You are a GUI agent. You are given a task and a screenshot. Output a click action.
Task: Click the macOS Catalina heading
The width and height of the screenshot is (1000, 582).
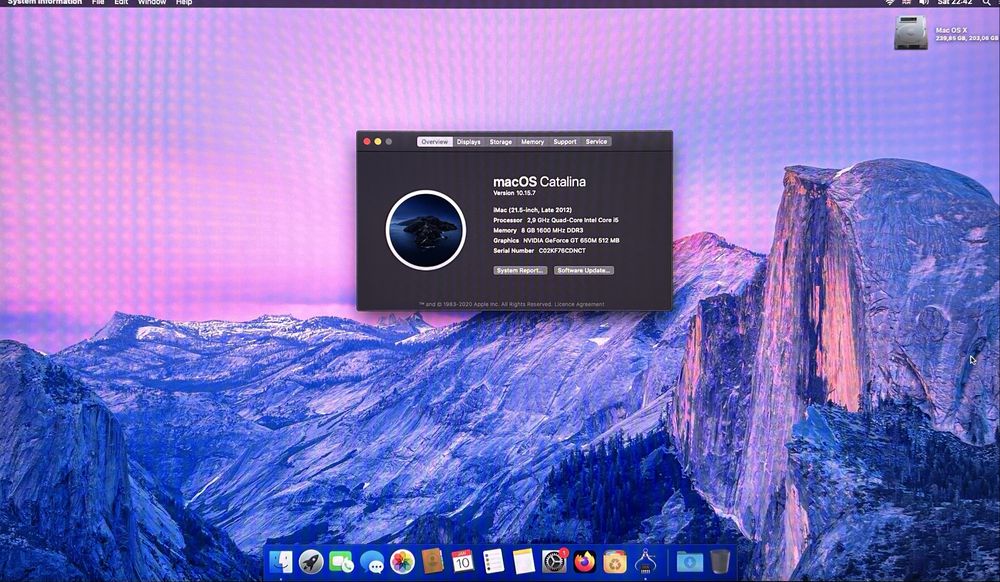[x=539, y=182]
